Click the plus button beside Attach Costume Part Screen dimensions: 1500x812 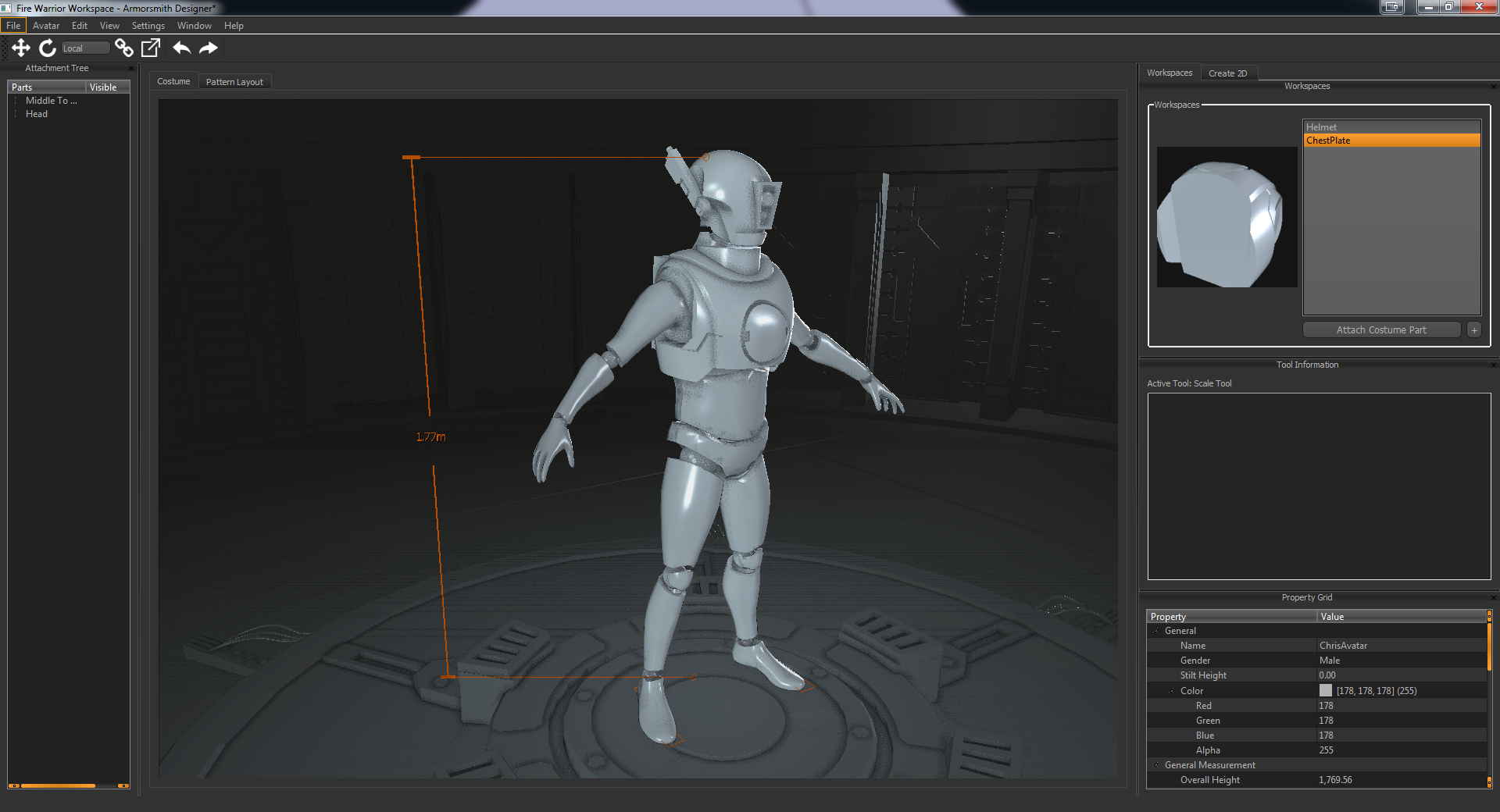point(1474,330)
